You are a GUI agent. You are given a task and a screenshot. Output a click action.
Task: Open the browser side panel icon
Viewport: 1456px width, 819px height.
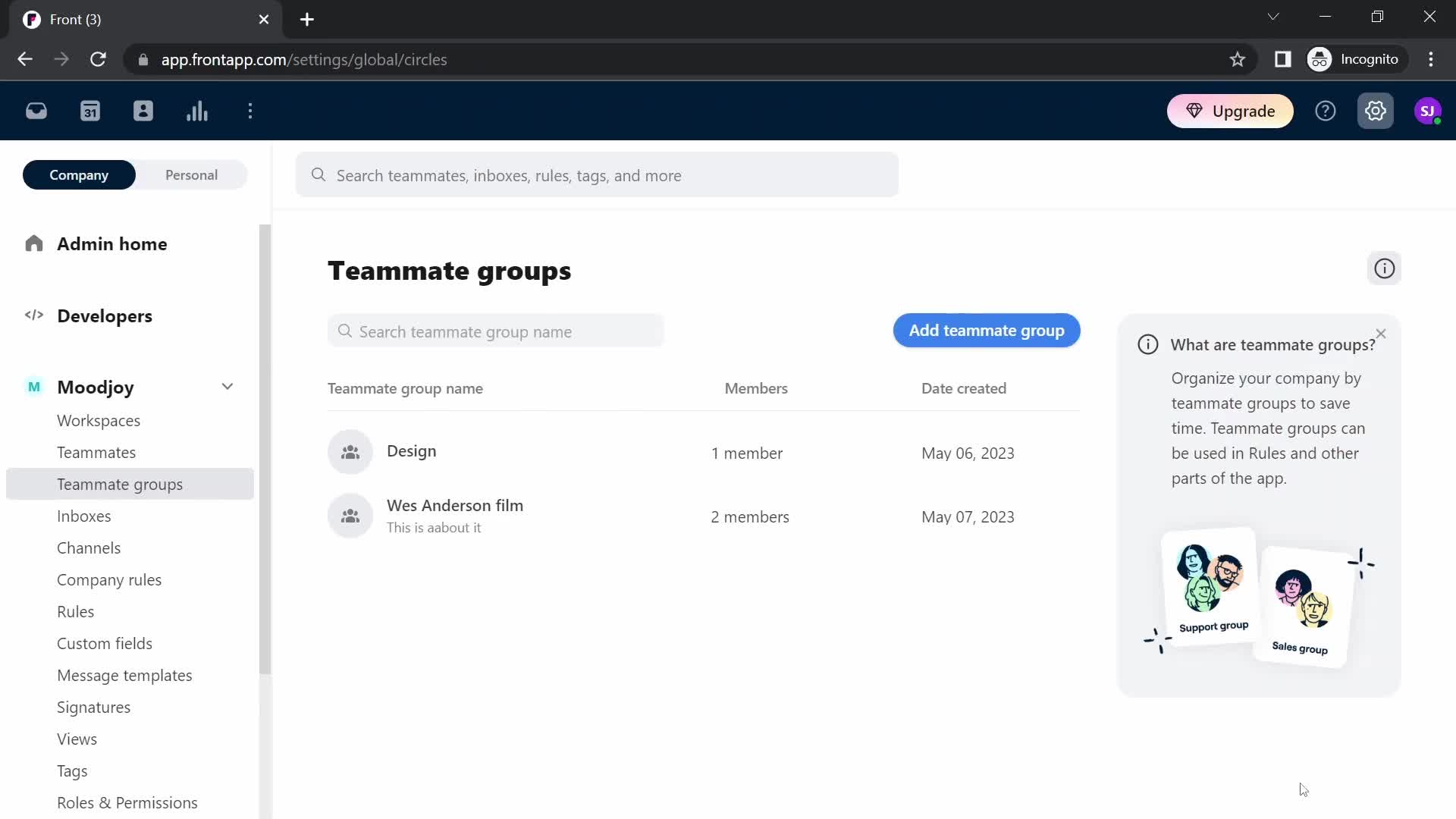(1283, 59)
